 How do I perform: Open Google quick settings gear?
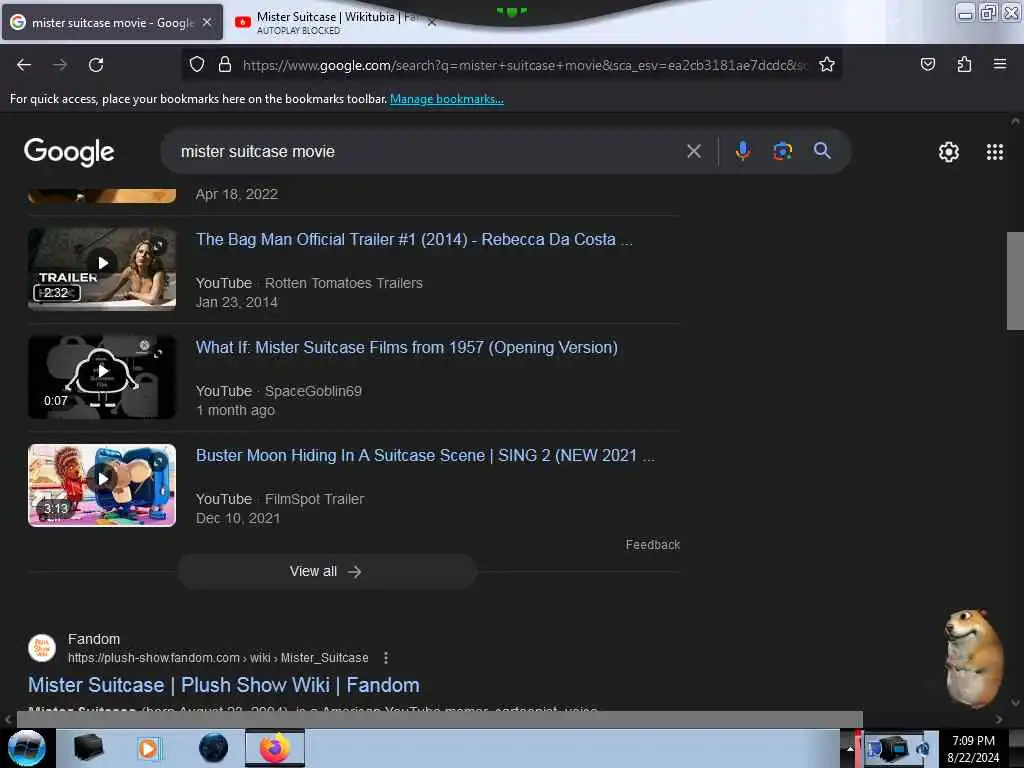pos(948,152)
